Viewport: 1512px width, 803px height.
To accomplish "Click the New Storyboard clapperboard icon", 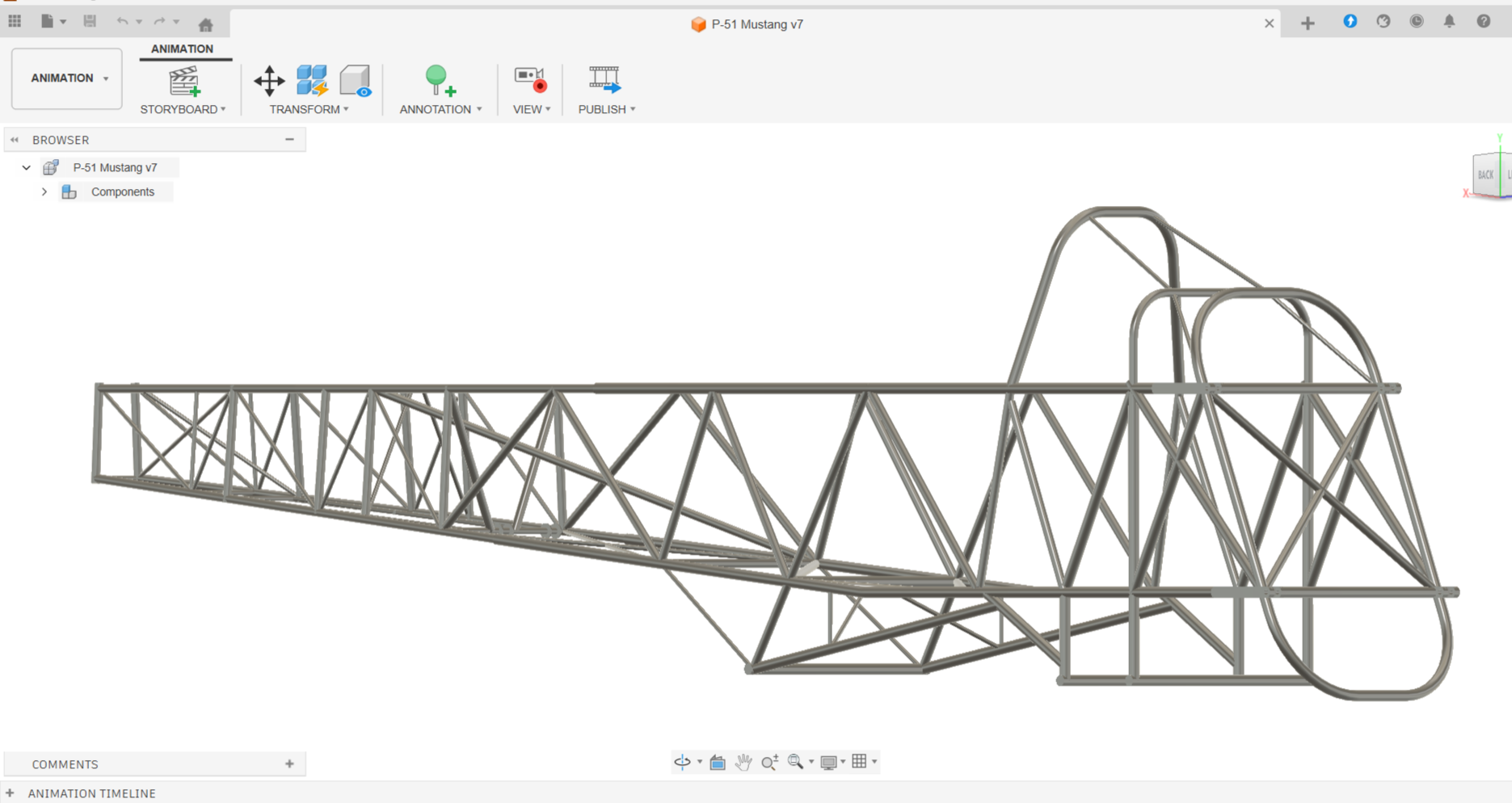I will click(183, 81).
